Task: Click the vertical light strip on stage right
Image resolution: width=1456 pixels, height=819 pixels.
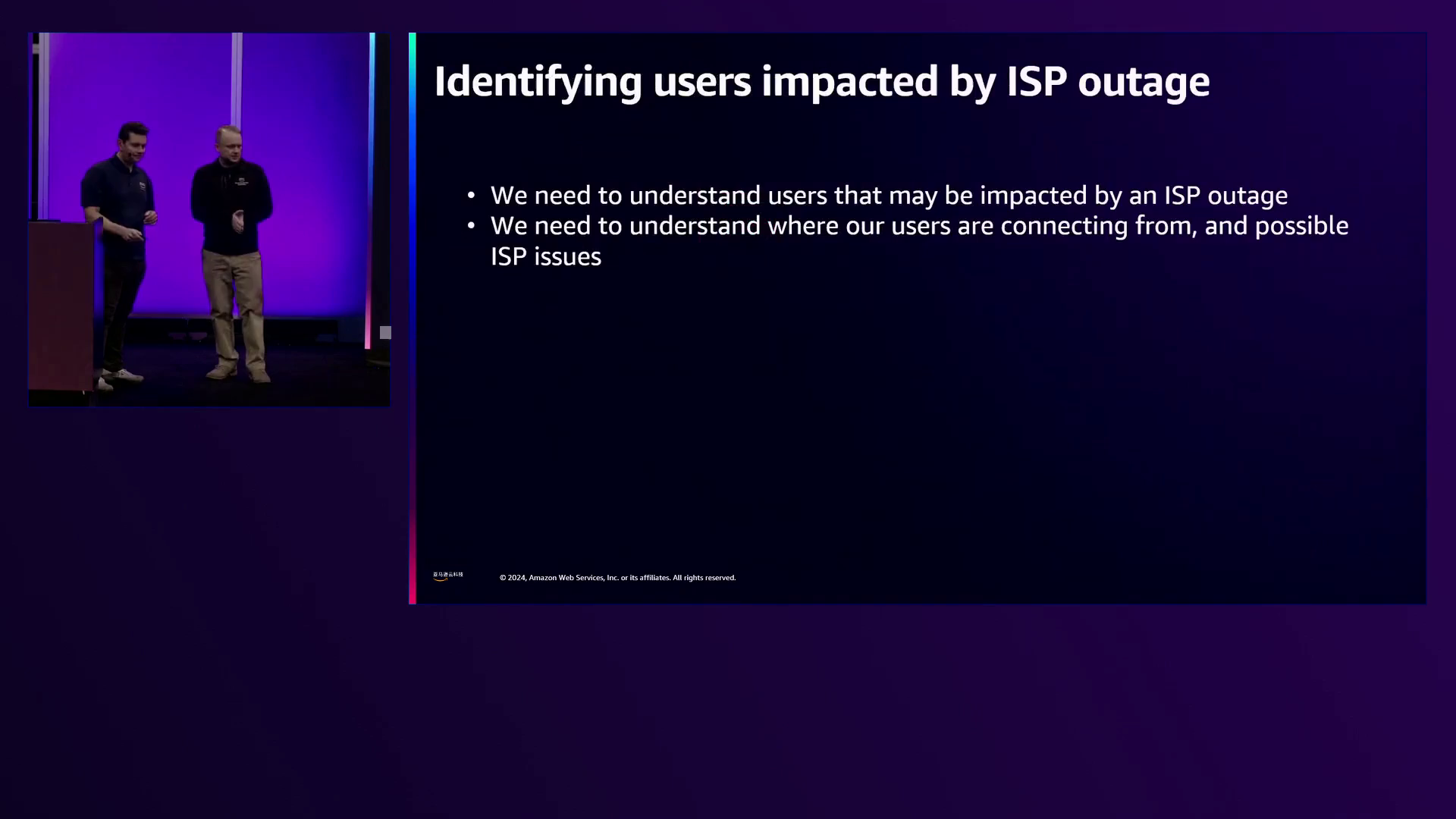Action: coord(371,190)
